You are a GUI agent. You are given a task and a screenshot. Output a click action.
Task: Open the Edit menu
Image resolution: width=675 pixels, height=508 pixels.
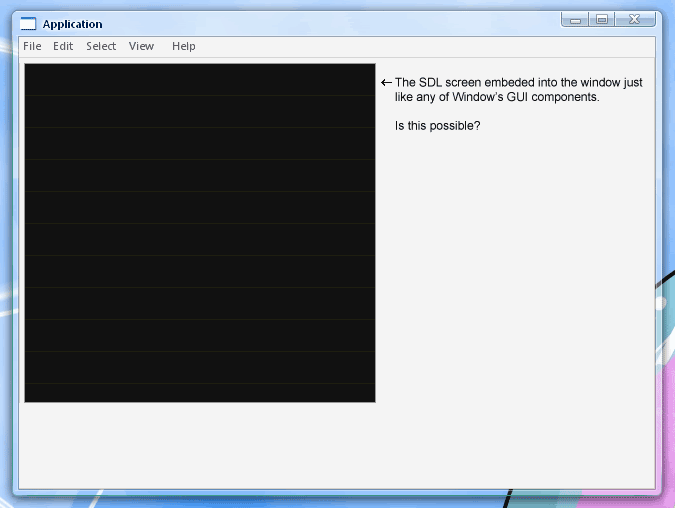pyautogui.click(x=63, y=46)
